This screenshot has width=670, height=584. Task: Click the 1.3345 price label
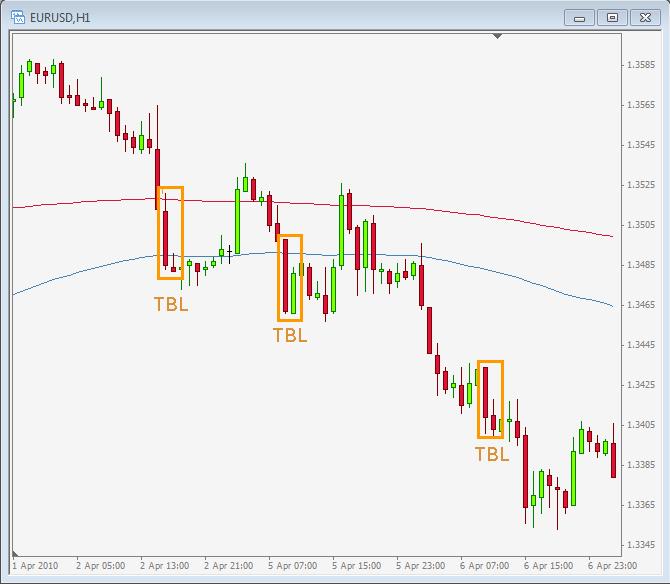tap(641, 545)
